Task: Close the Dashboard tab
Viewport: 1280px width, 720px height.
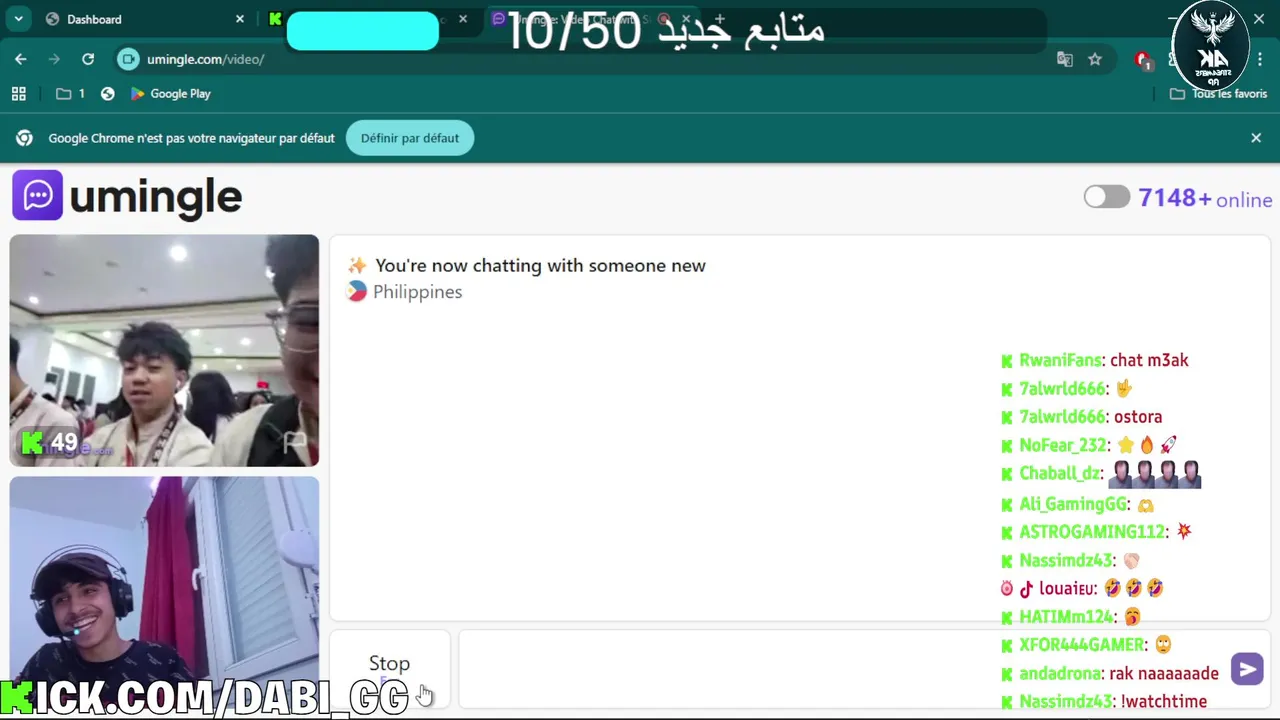Action: pos(240,19)
